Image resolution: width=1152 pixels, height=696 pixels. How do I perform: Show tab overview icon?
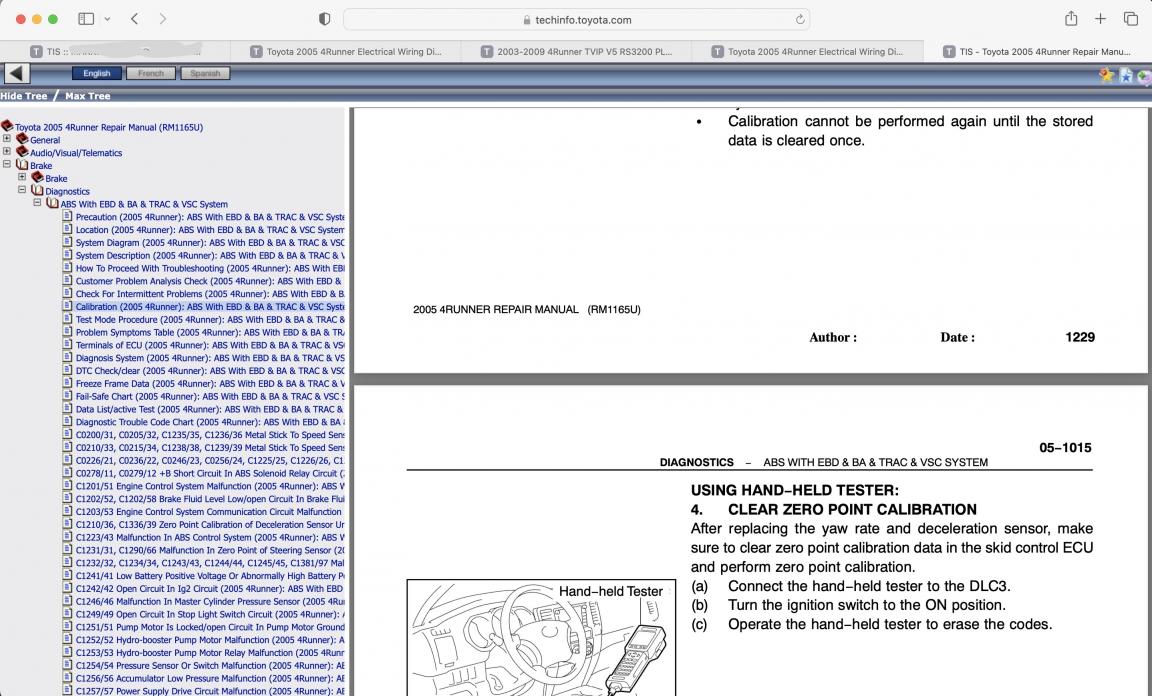(1131, 19)
